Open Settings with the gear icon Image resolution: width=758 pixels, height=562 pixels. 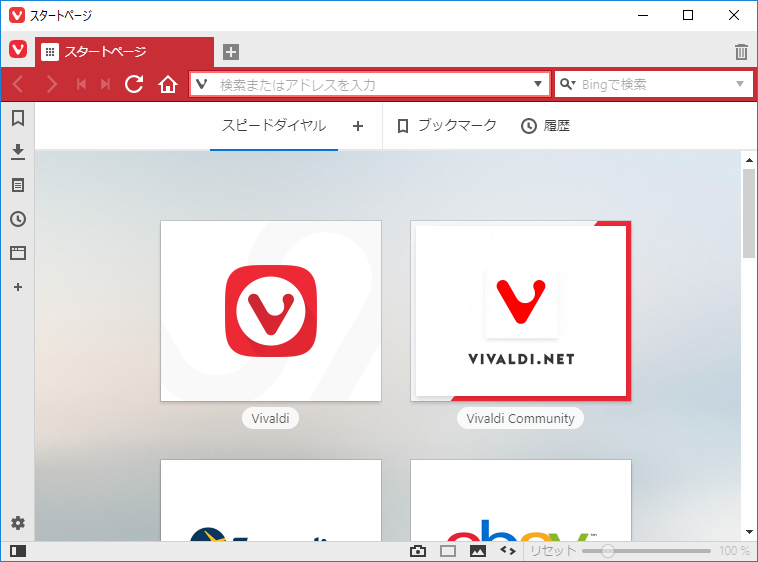click(x=18, y=523)
